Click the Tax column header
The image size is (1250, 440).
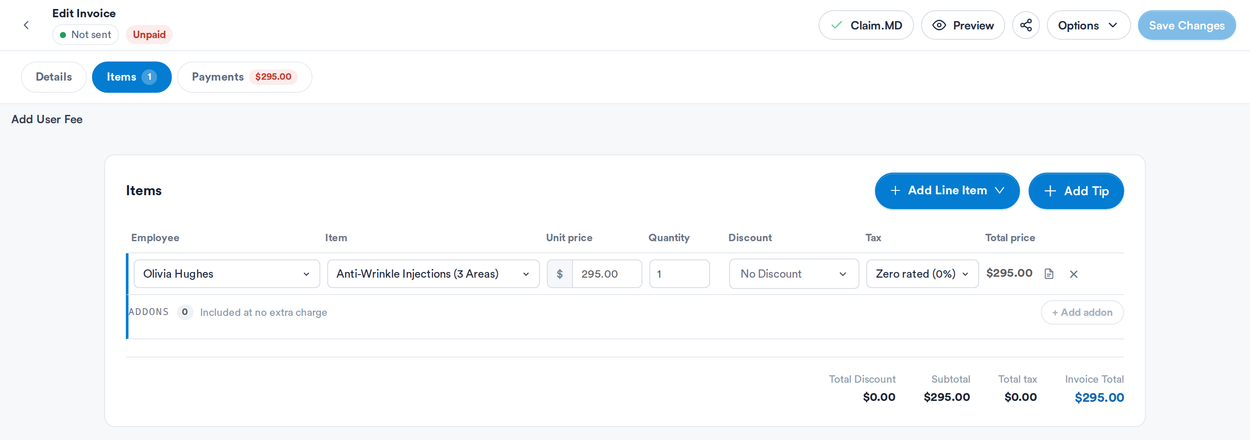click(873, 238)
